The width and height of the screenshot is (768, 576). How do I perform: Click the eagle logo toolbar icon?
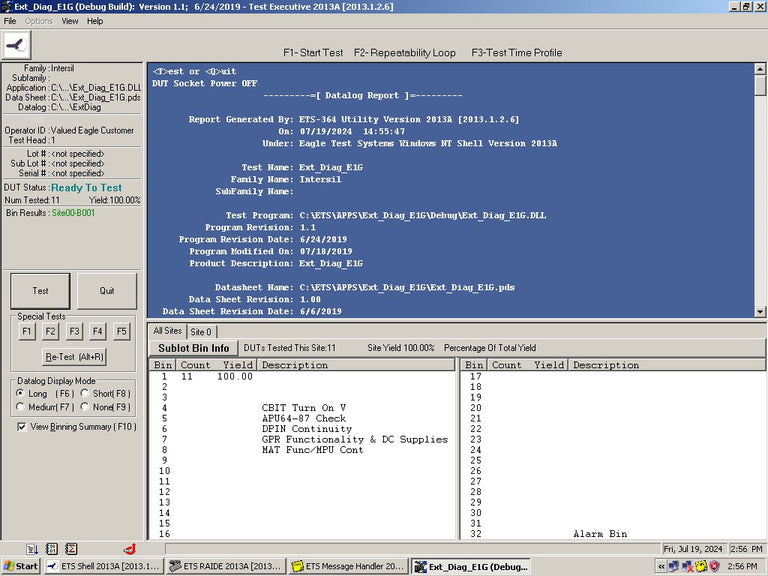point(17,46)
